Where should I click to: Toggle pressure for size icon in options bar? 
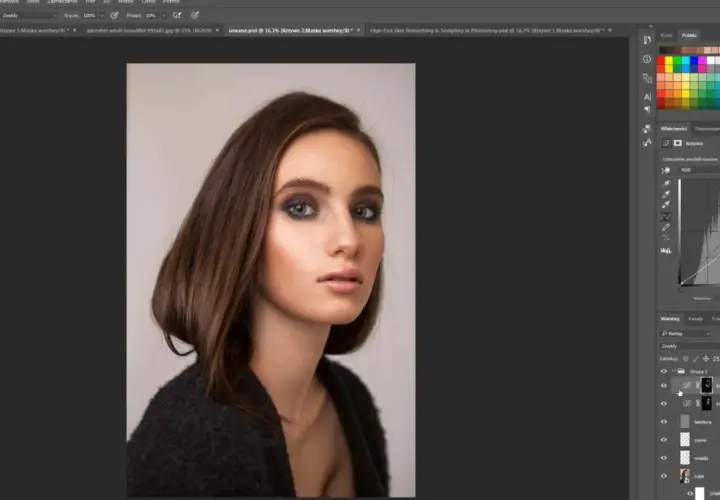(x=195, y=16)
